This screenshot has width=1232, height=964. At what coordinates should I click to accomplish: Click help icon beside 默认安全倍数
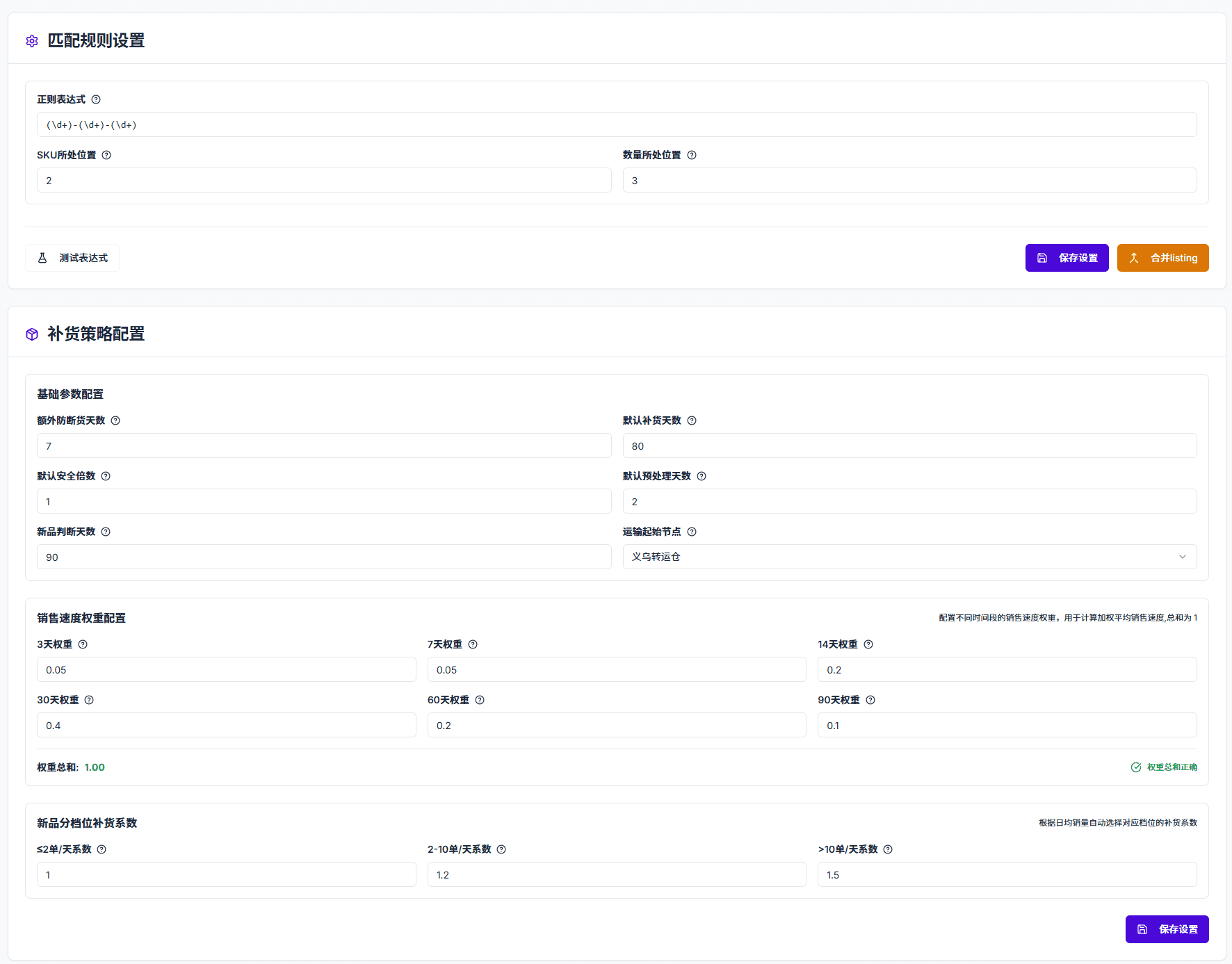point(106,476)
